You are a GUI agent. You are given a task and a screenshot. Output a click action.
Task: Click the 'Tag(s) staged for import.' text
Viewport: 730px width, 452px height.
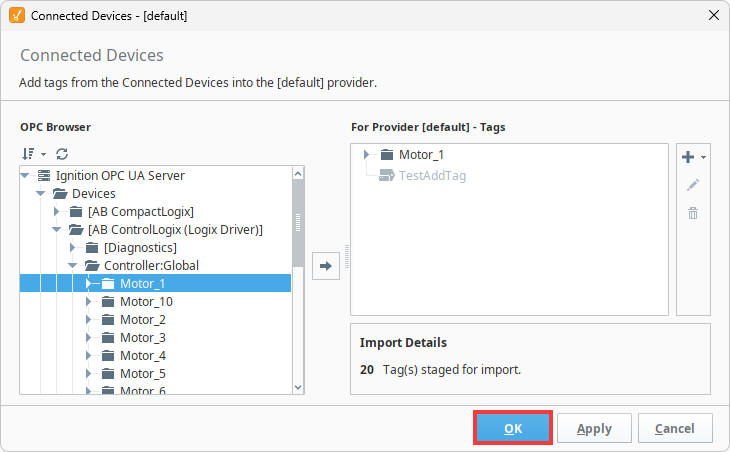point(452,370)
